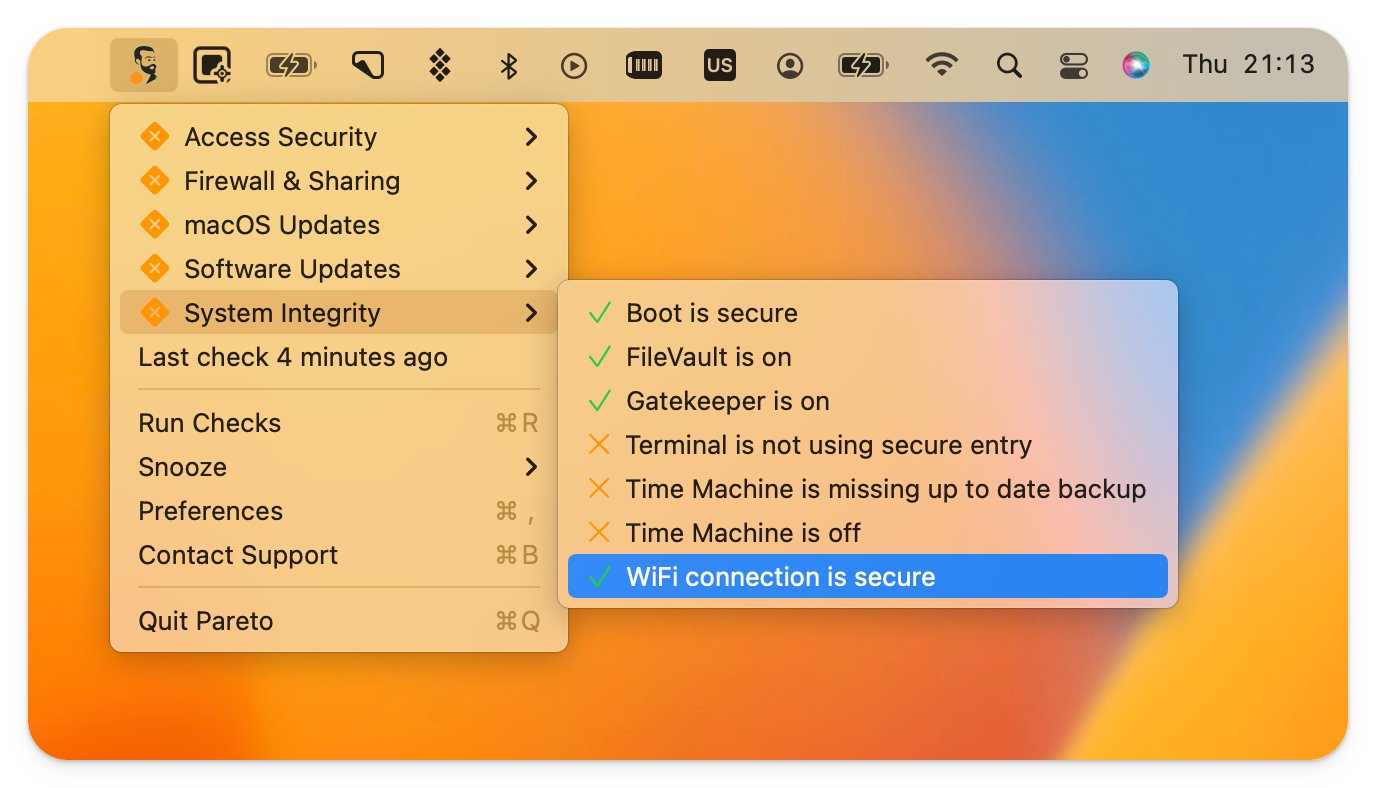Screen dimensions: 1376x788
Task: Open the US input source menu
Action: (x=719, y=66)
